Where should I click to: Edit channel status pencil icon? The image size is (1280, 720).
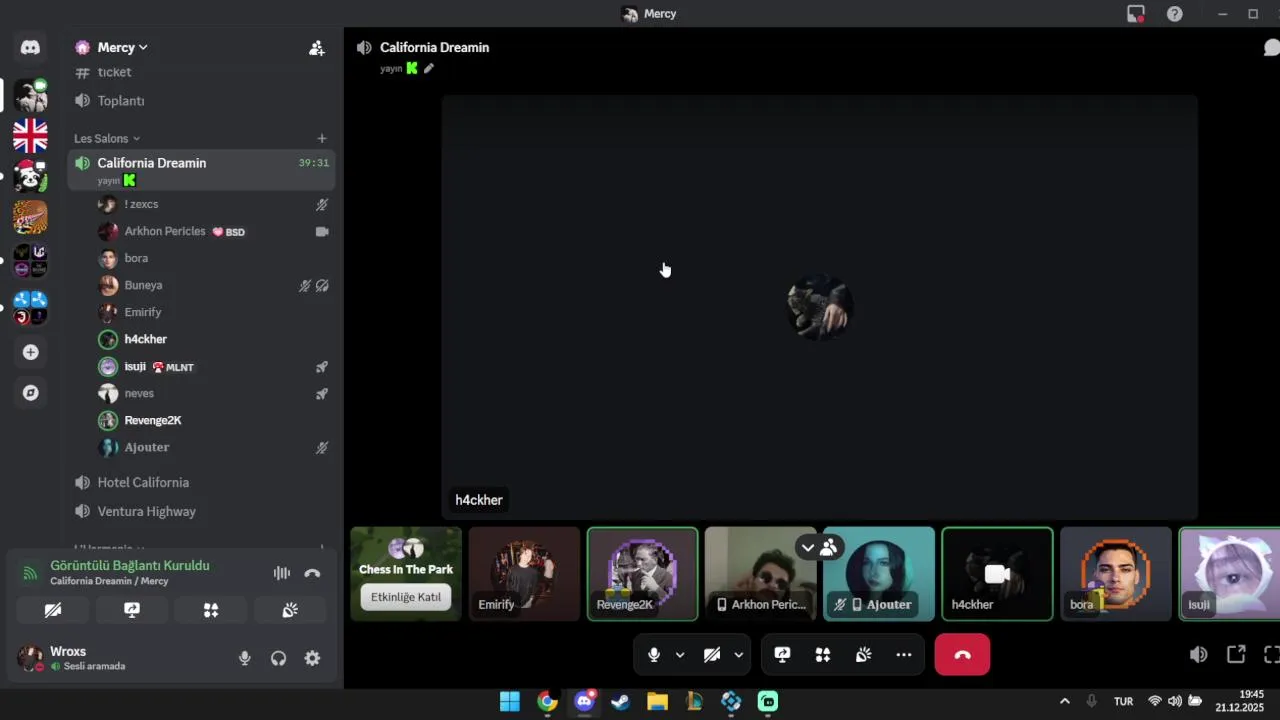429,68
